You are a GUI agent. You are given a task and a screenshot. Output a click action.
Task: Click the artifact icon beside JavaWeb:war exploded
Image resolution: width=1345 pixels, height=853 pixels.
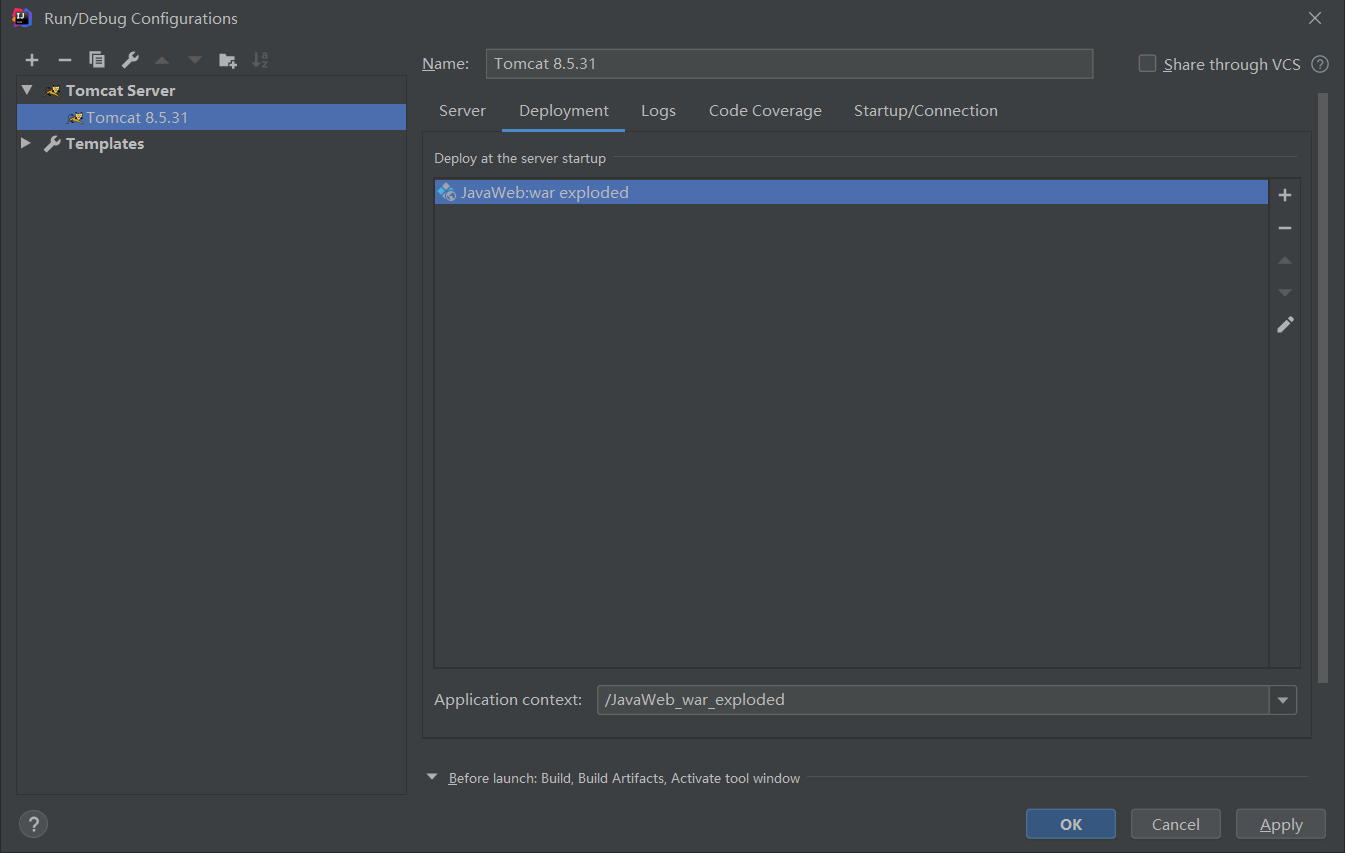pyautogui.click(x=447, y=192)
